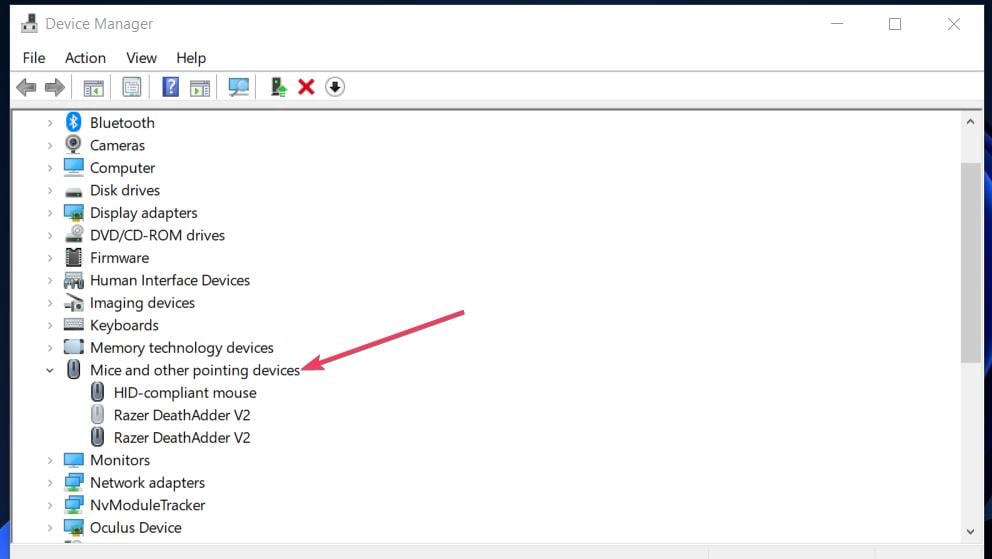
Task: Click the Monitors category icon
Action: (x=73, y=460)
